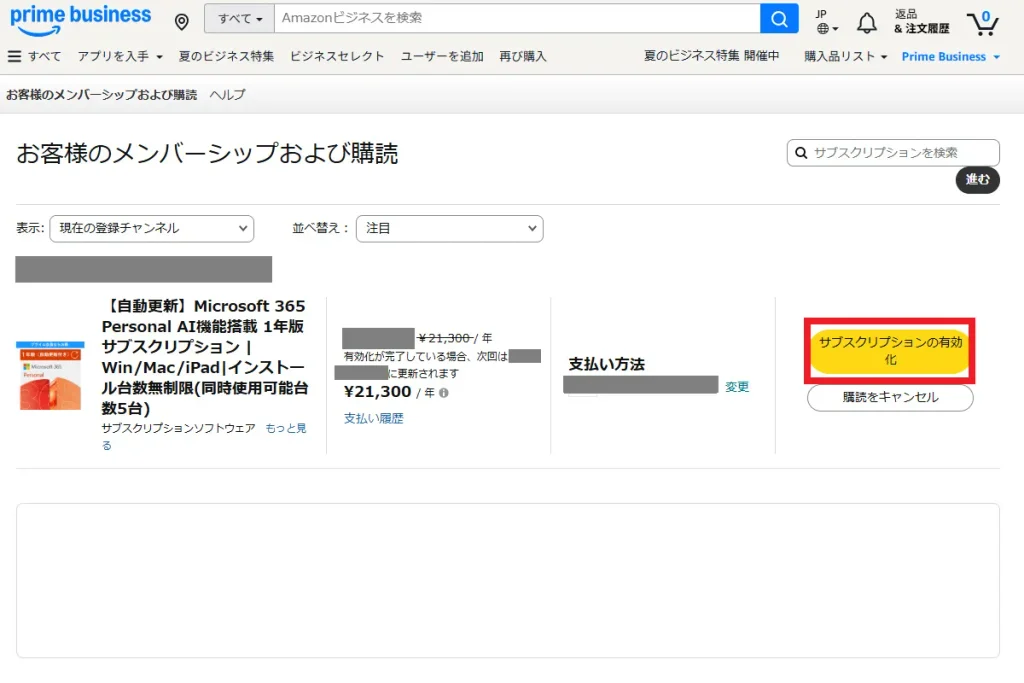Image resolution: width=1024 pixels, height=683 pixels.
Task: Click the 変更 payment method link
Action: [737, 387]
